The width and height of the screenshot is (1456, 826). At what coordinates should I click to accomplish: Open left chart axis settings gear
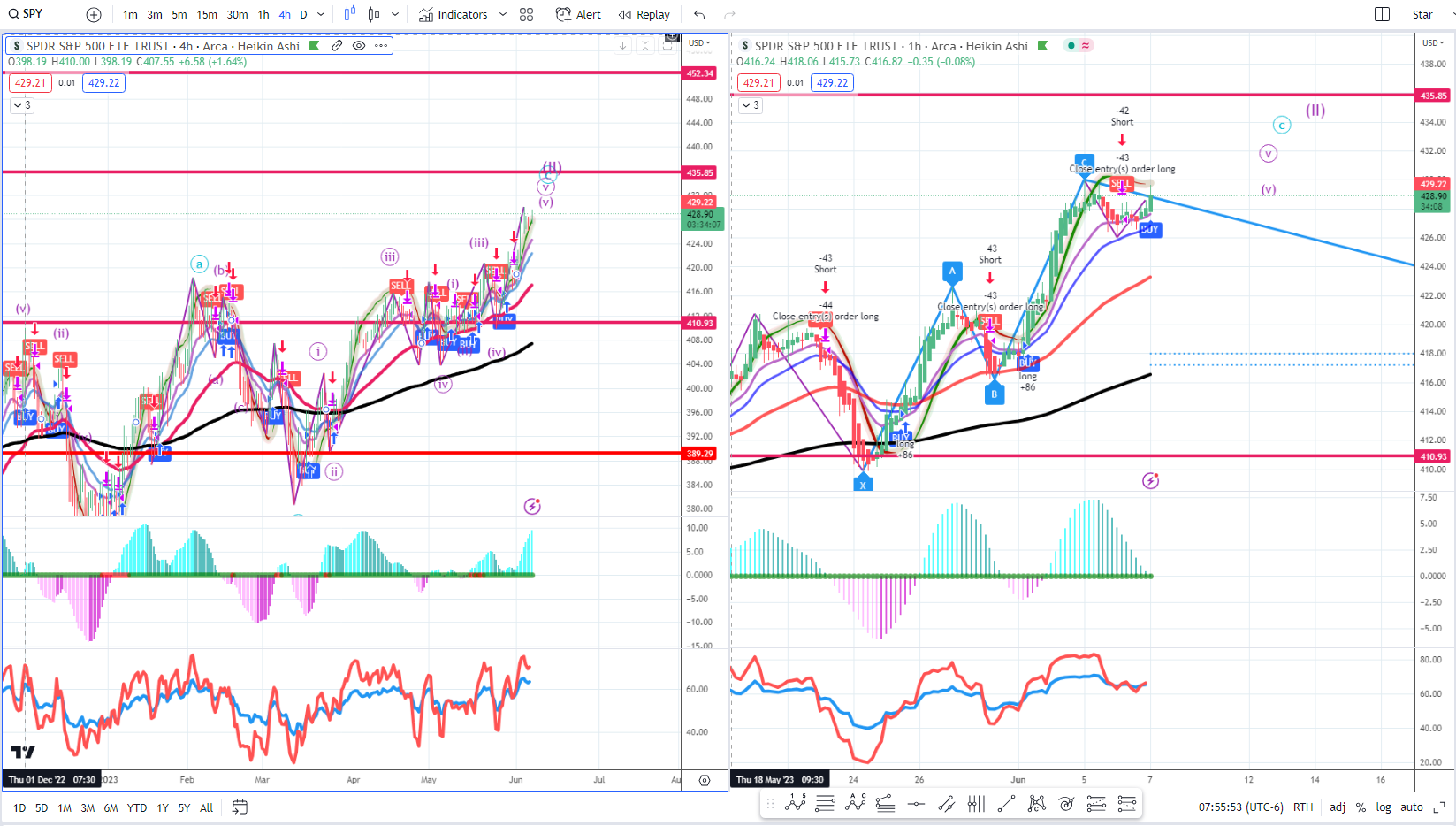click(705, 780)
